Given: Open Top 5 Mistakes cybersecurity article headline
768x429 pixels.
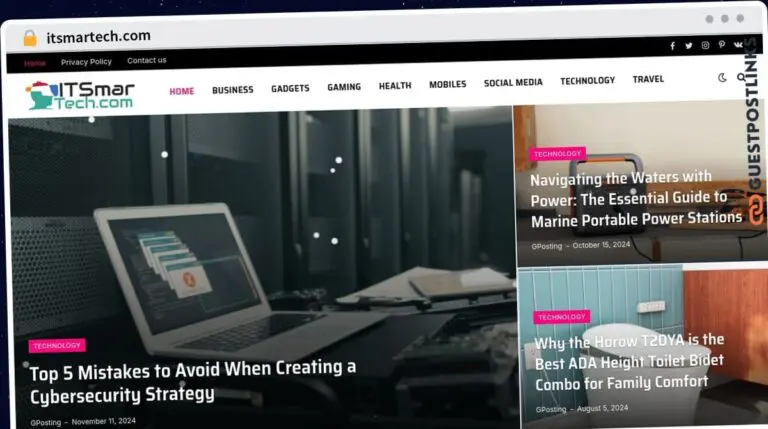Looking at the screenshot, I should point(193,382).
